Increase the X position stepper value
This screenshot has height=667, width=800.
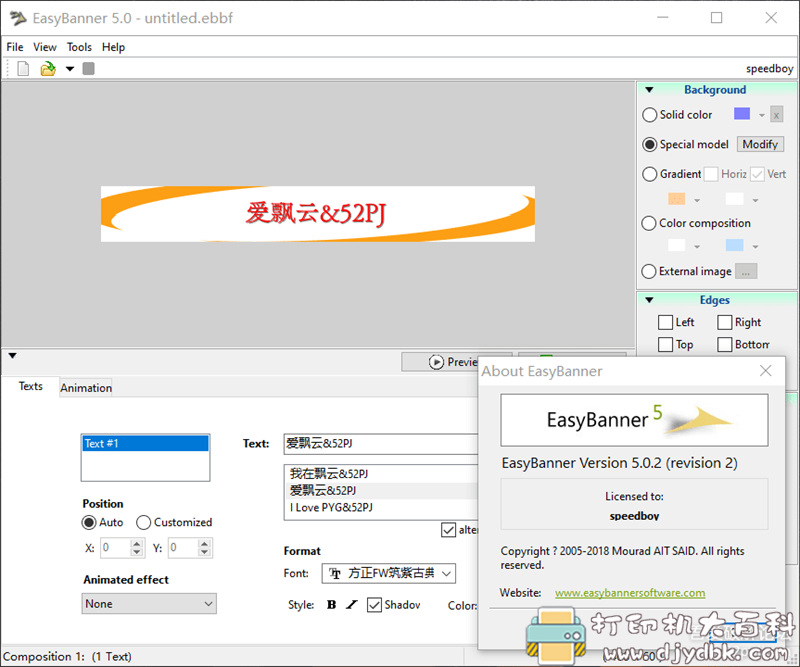coord(137,544)
